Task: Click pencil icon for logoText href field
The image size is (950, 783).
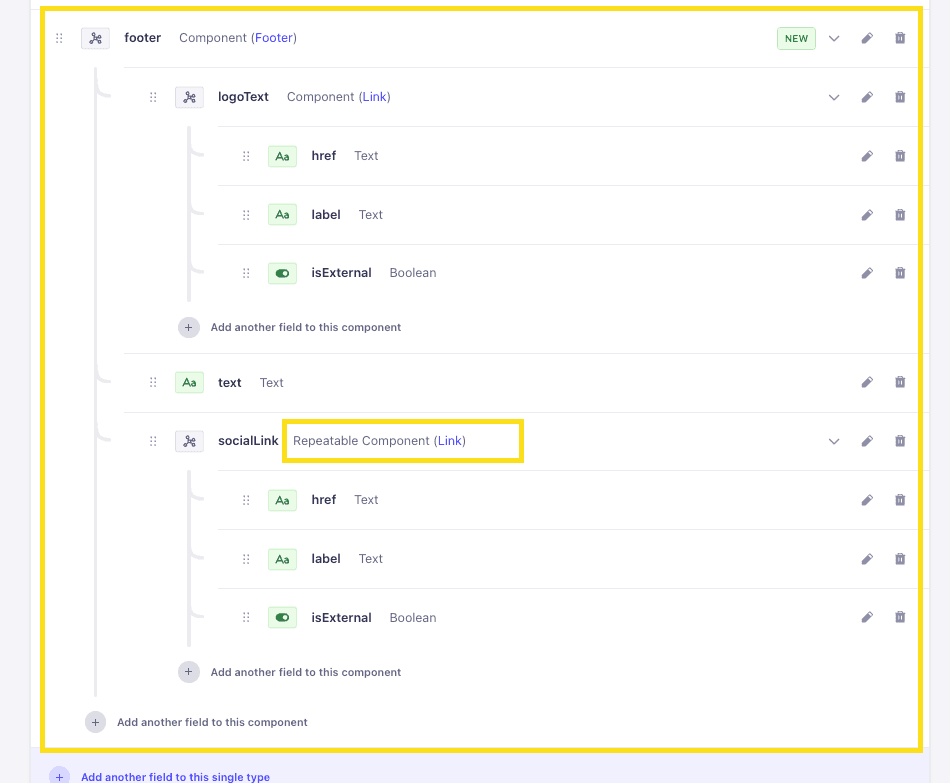Action: pyautogui.click(x=867, y=156)
